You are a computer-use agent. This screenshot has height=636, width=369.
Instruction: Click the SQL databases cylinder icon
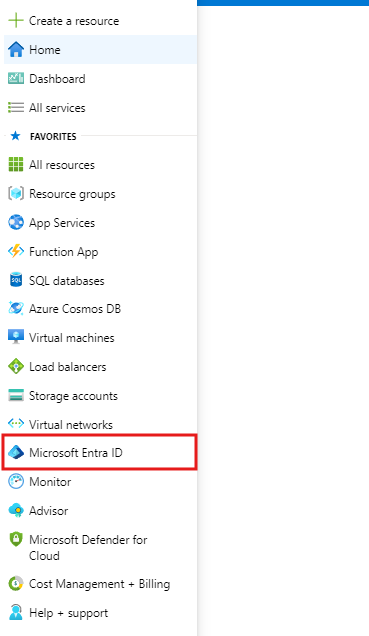16,280
